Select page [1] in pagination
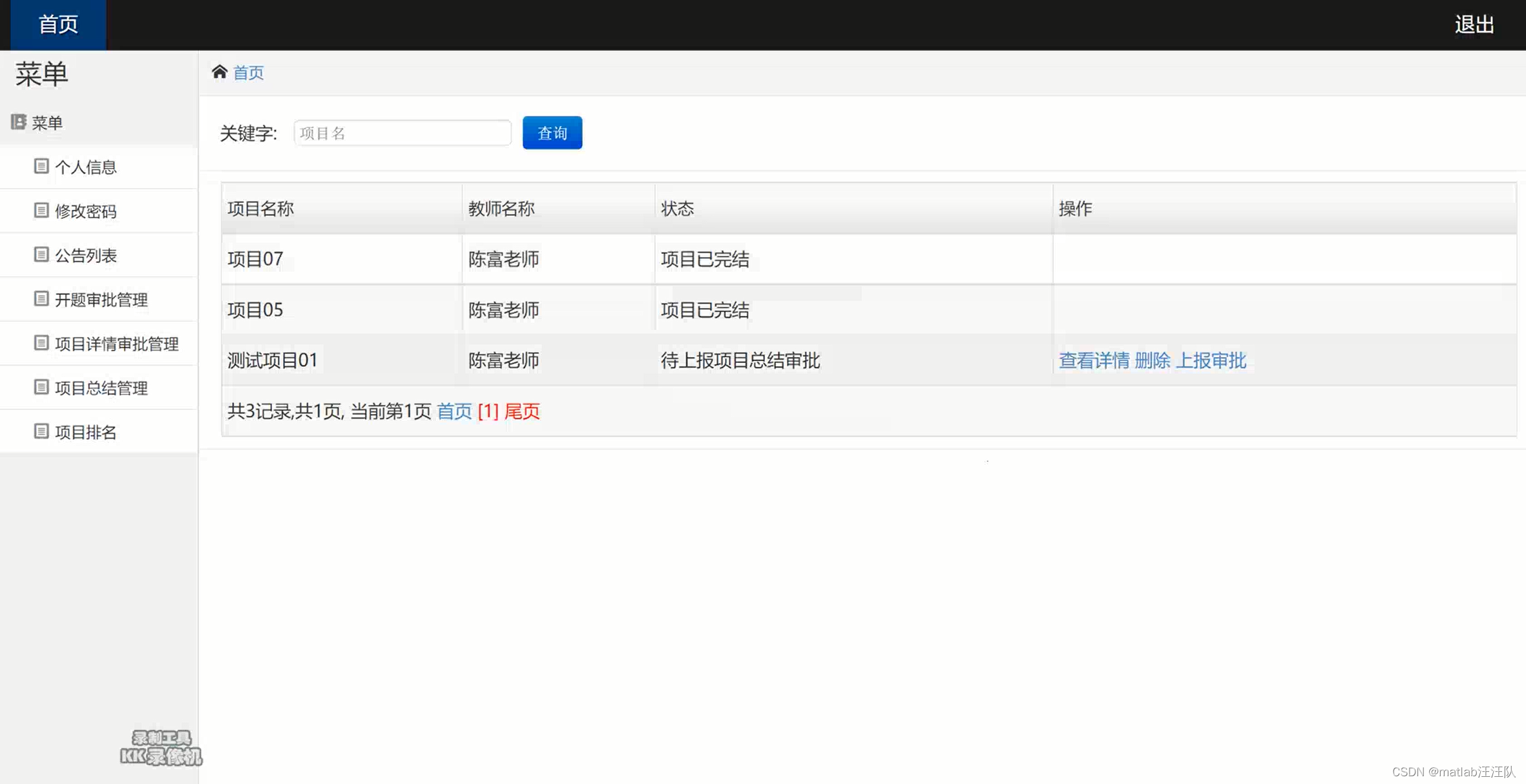The image size is (1526, 784). point(488,411)
